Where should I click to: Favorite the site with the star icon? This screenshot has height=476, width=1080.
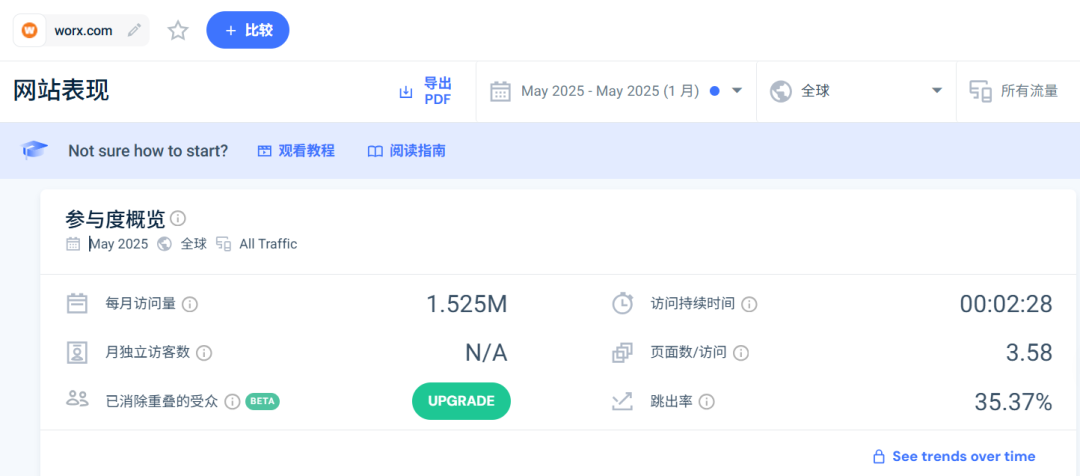click(x=178, y=30)
